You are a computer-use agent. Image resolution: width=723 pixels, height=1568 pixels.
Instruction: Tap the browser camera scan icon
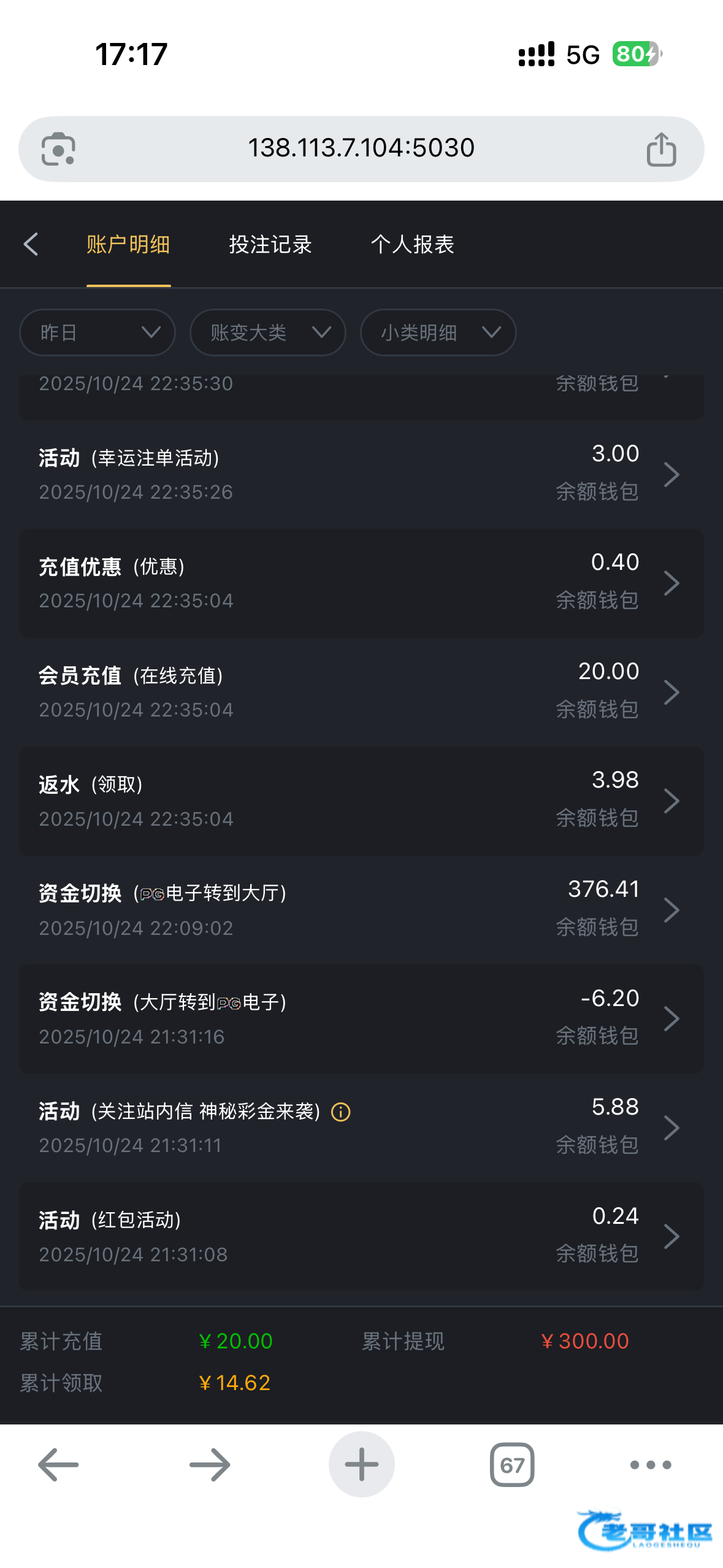[x=58, y=149]
